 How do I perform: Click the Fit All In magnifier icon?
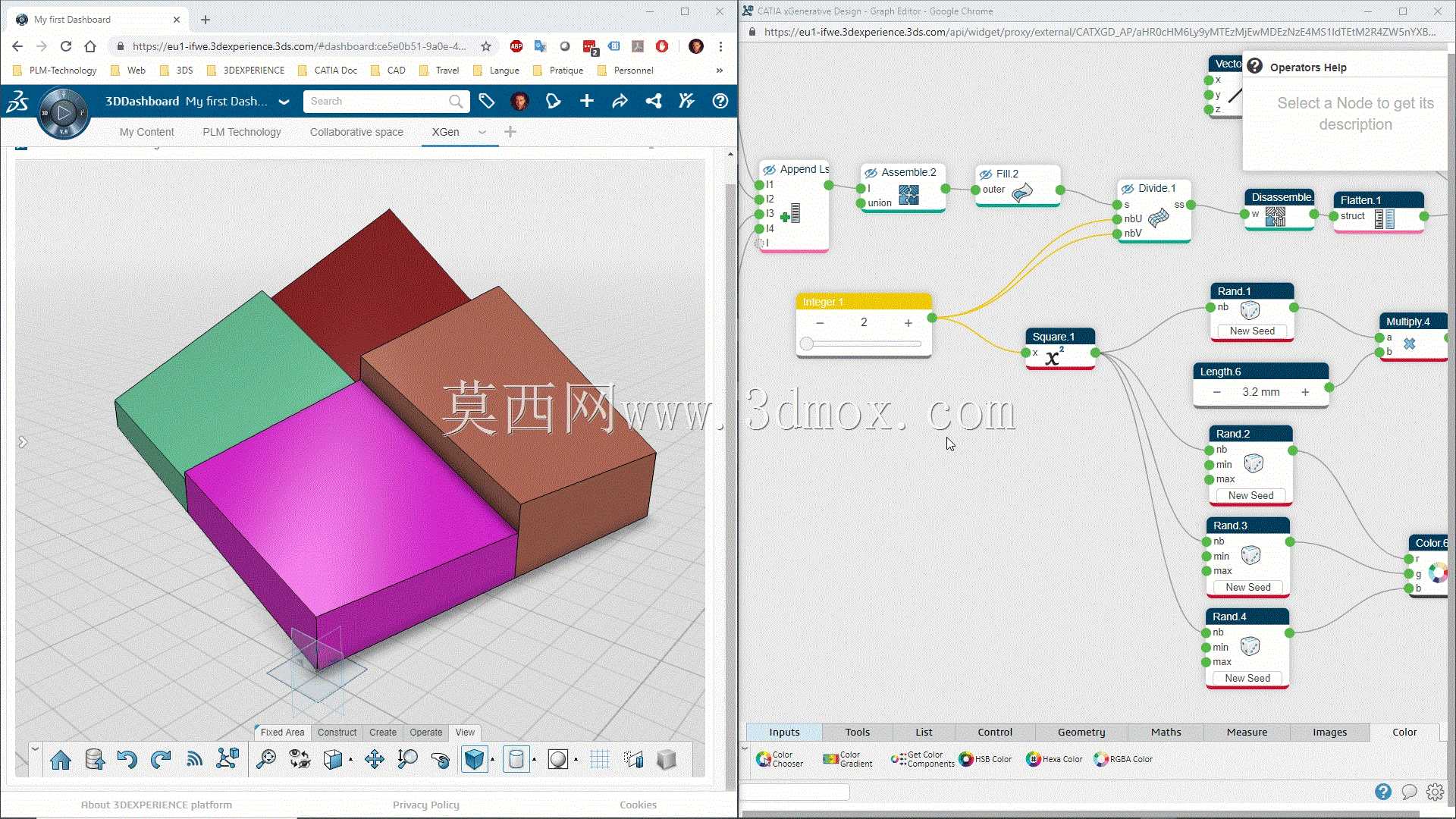(266, 759)
